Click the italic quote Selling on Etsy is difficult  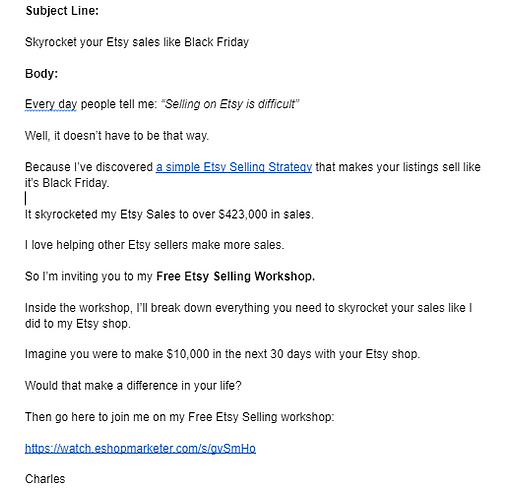coord(230,104)
